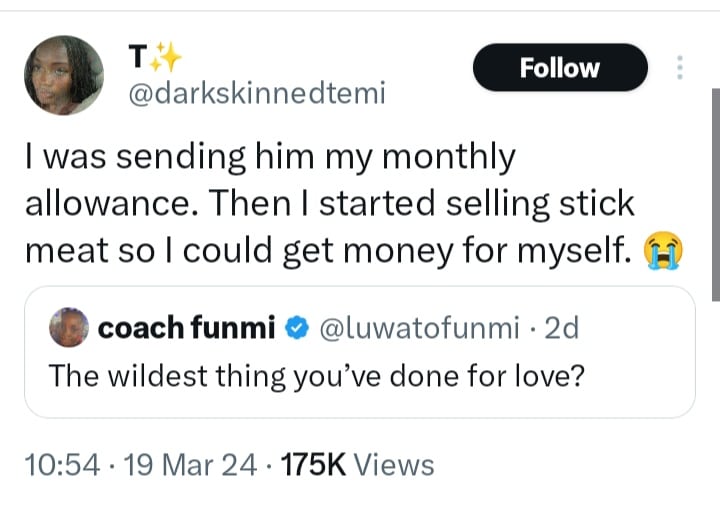Screen dimensions: 720x507
Task: Follow the @darkskinnedtemi account
Action: pyautogui.click(x=559, y=68)
